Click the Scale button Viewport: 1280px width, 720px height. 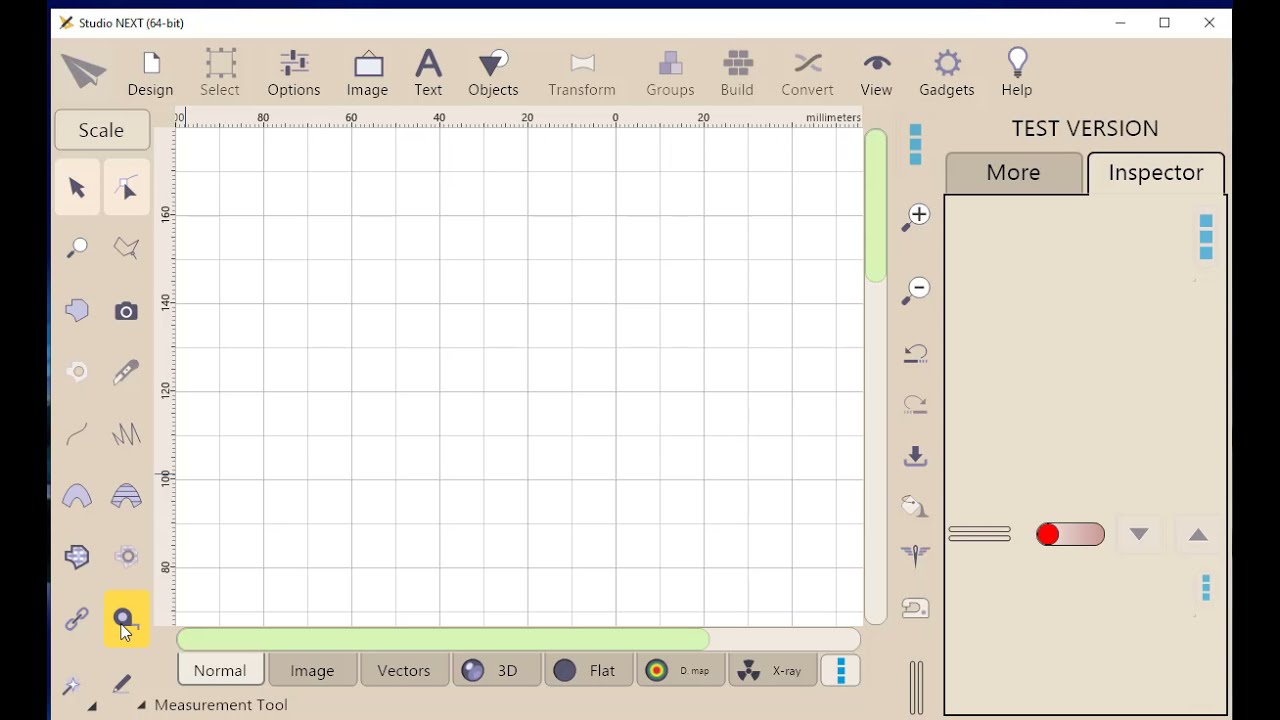tap(101, 131)
